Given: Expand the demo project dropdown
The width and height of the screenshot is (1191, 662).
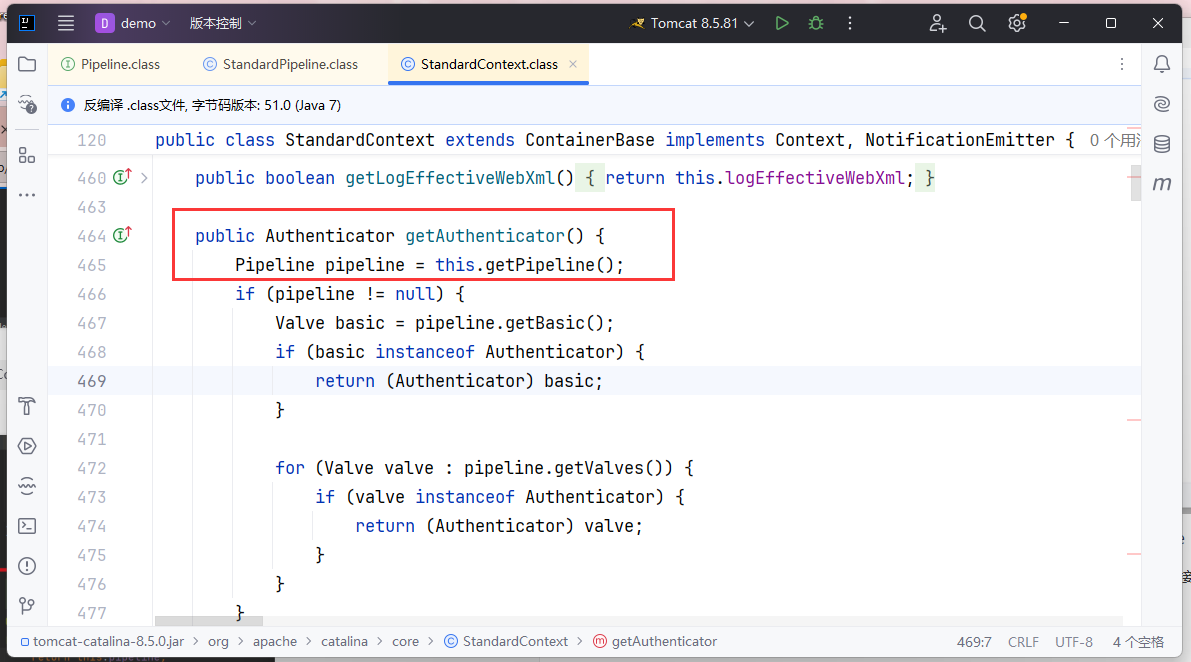Looking at the screenshot, I should [x=133, y=23].
